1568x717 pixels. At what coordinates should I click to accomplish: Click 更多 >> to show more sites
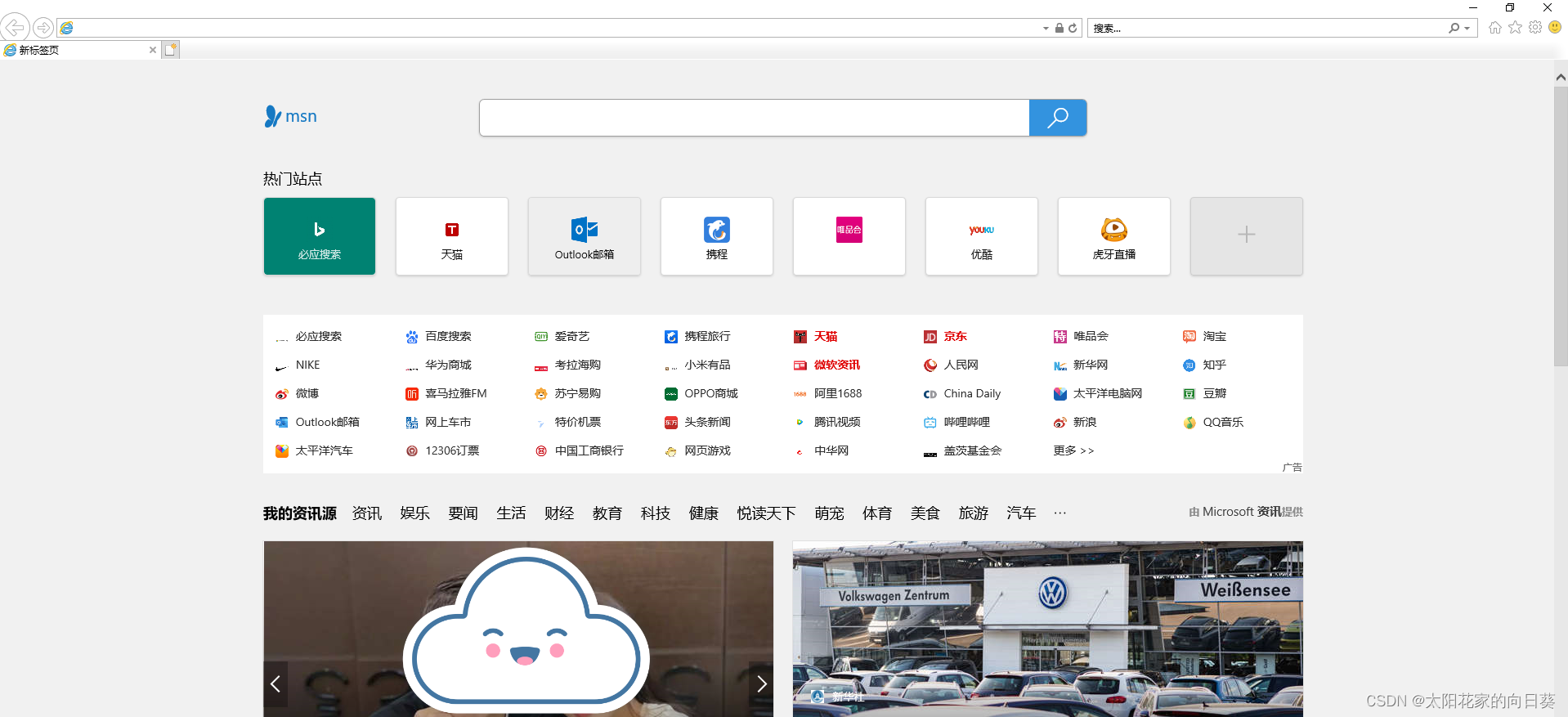click(x=1073, y=450)
